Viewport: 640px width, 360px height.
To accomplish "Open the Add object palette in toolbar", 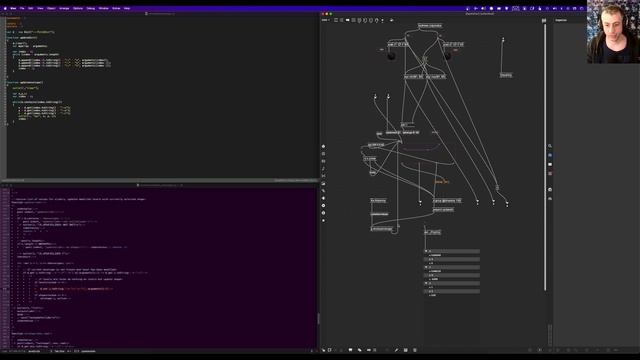I will [x=376, y=20].
